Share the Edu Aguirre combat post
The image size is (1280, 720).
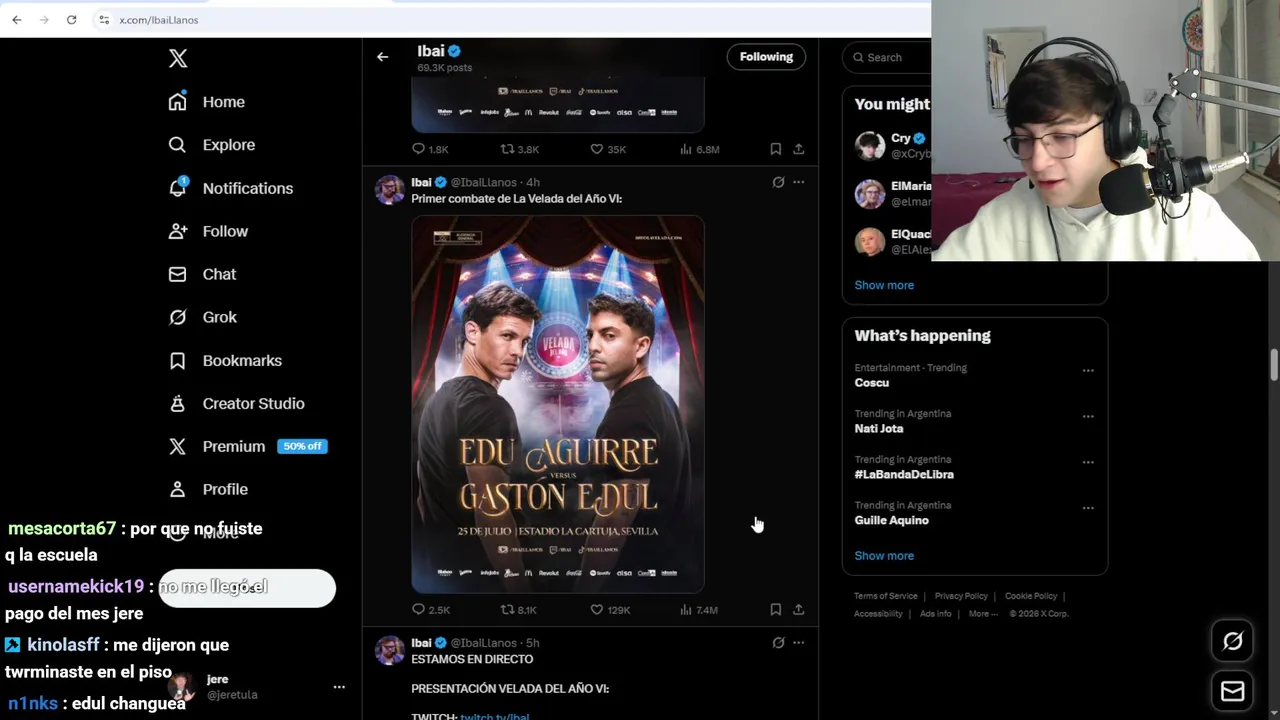[x=798, y=609]
